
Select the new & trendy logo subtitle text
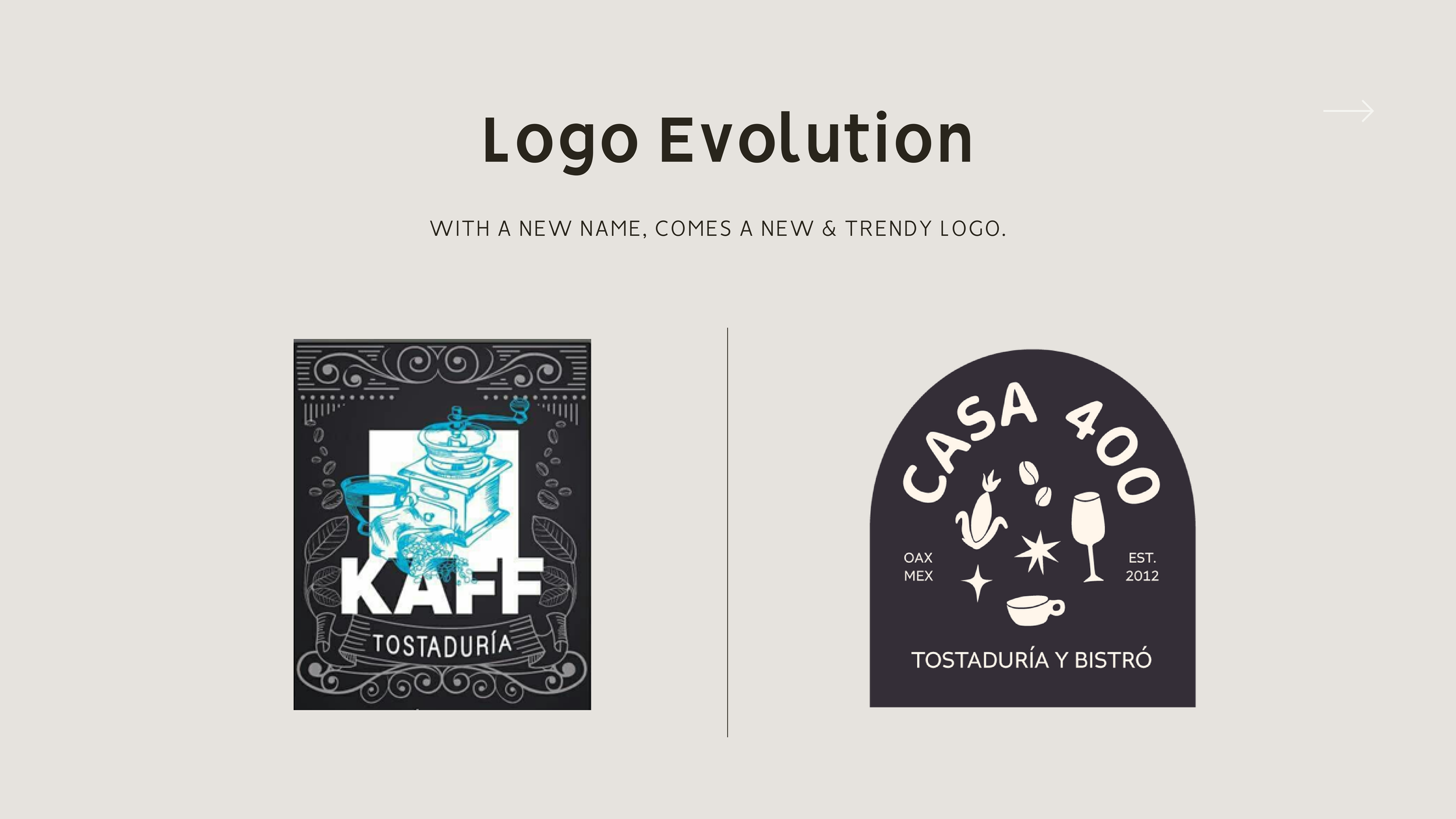(718, 228)
